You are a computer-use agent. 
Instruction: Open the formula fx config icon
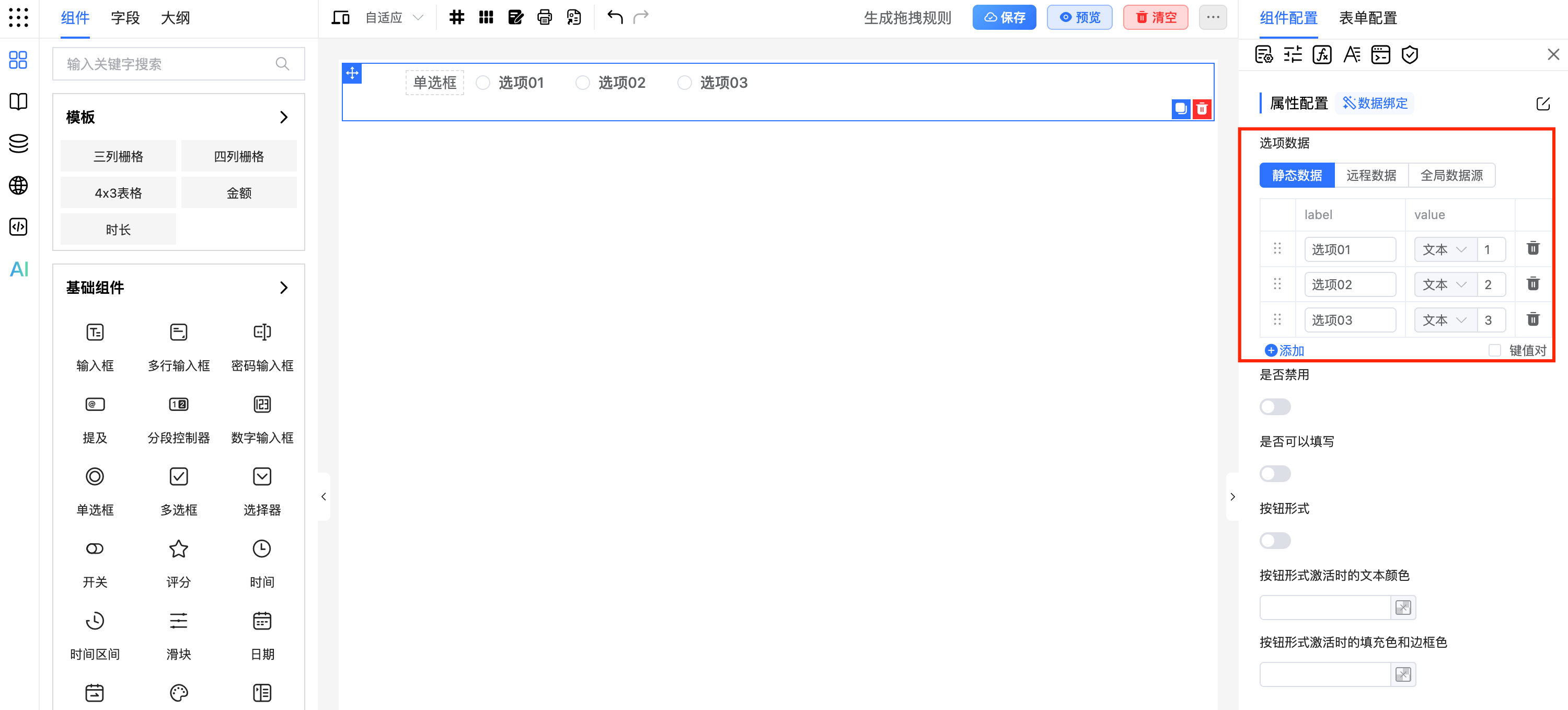(x=1321, y=55)
